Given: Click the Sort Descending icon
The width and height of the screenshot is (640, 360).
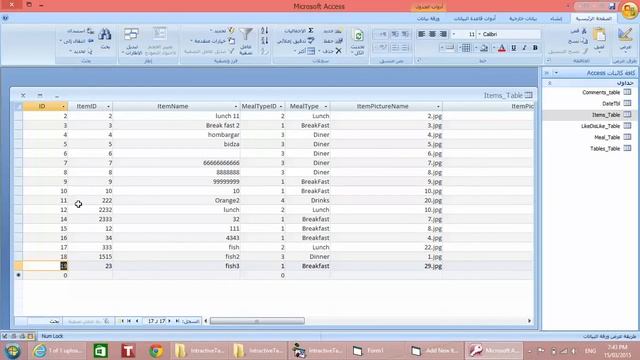Looking at the screenshot, I should [265, 40].
